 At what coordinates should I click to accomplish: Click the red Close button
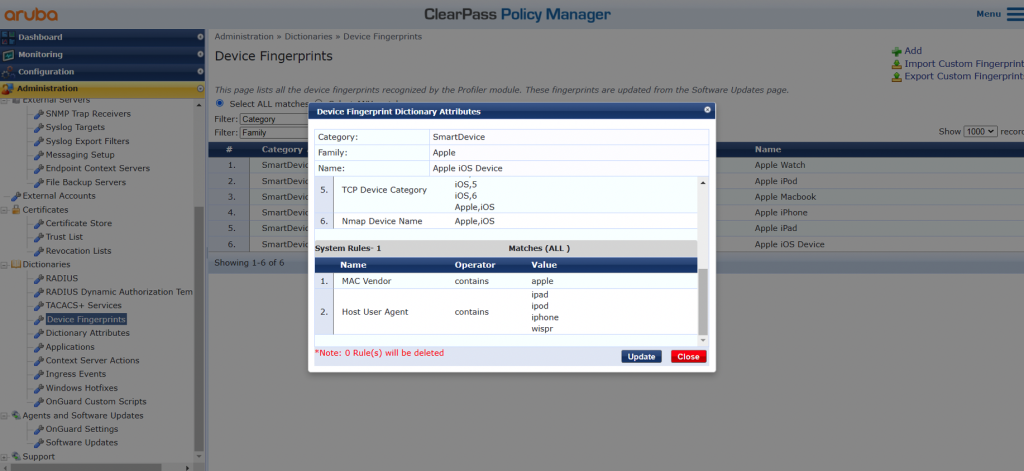(x=688, y=357)
